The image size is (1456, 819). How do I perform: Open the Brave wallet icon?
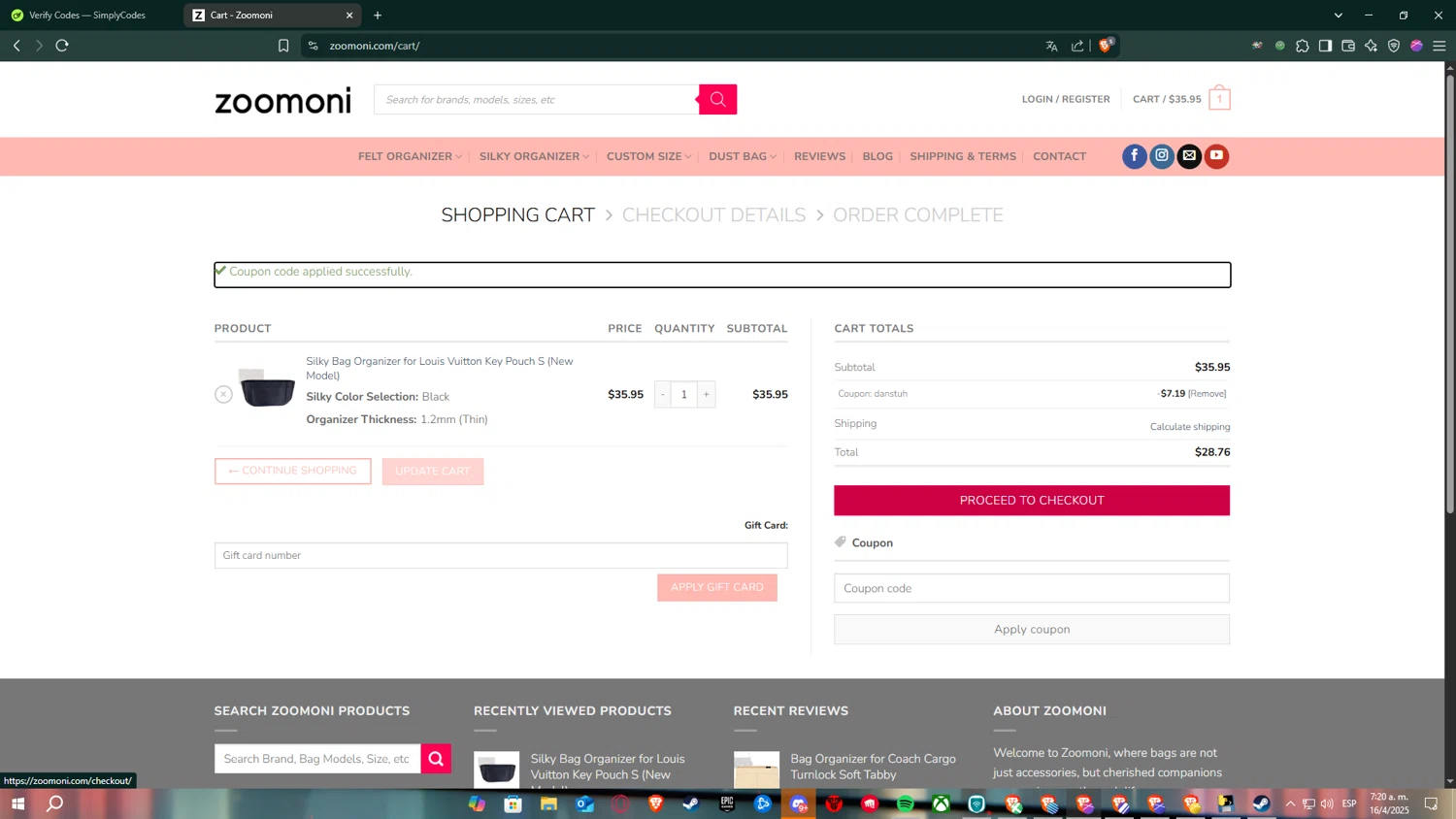[1348, 46]
